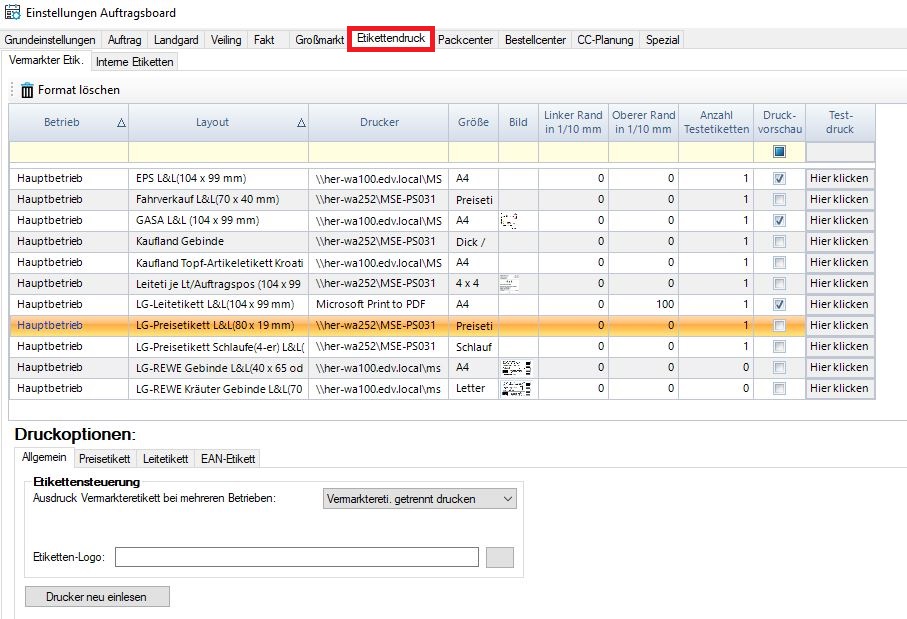Click the Betrieb column sort arrow
The width and height of the screenshot is (907, 619).
point(121,123)
